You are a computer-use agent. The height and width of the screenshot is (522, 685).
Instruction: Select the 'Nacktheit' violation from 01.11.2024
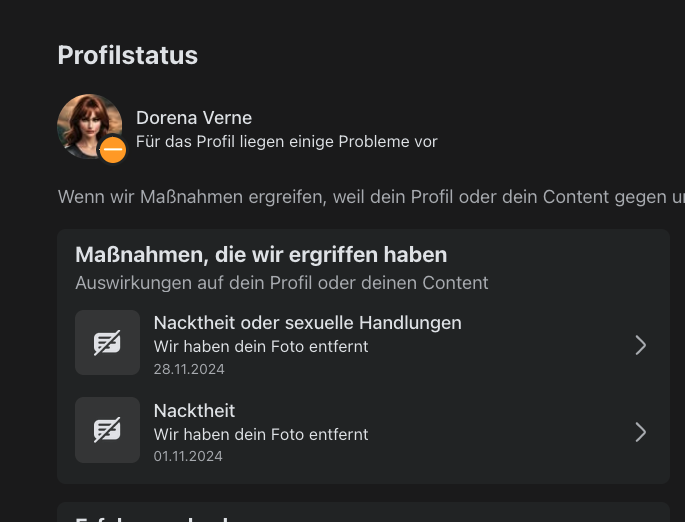coord(194,410)
